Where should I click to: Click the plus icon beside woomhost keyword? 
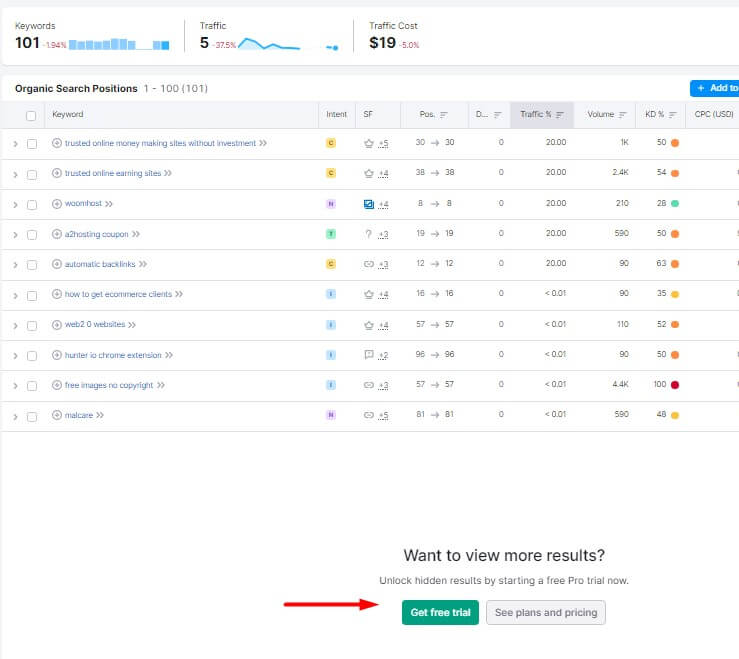tap(57, 204)
